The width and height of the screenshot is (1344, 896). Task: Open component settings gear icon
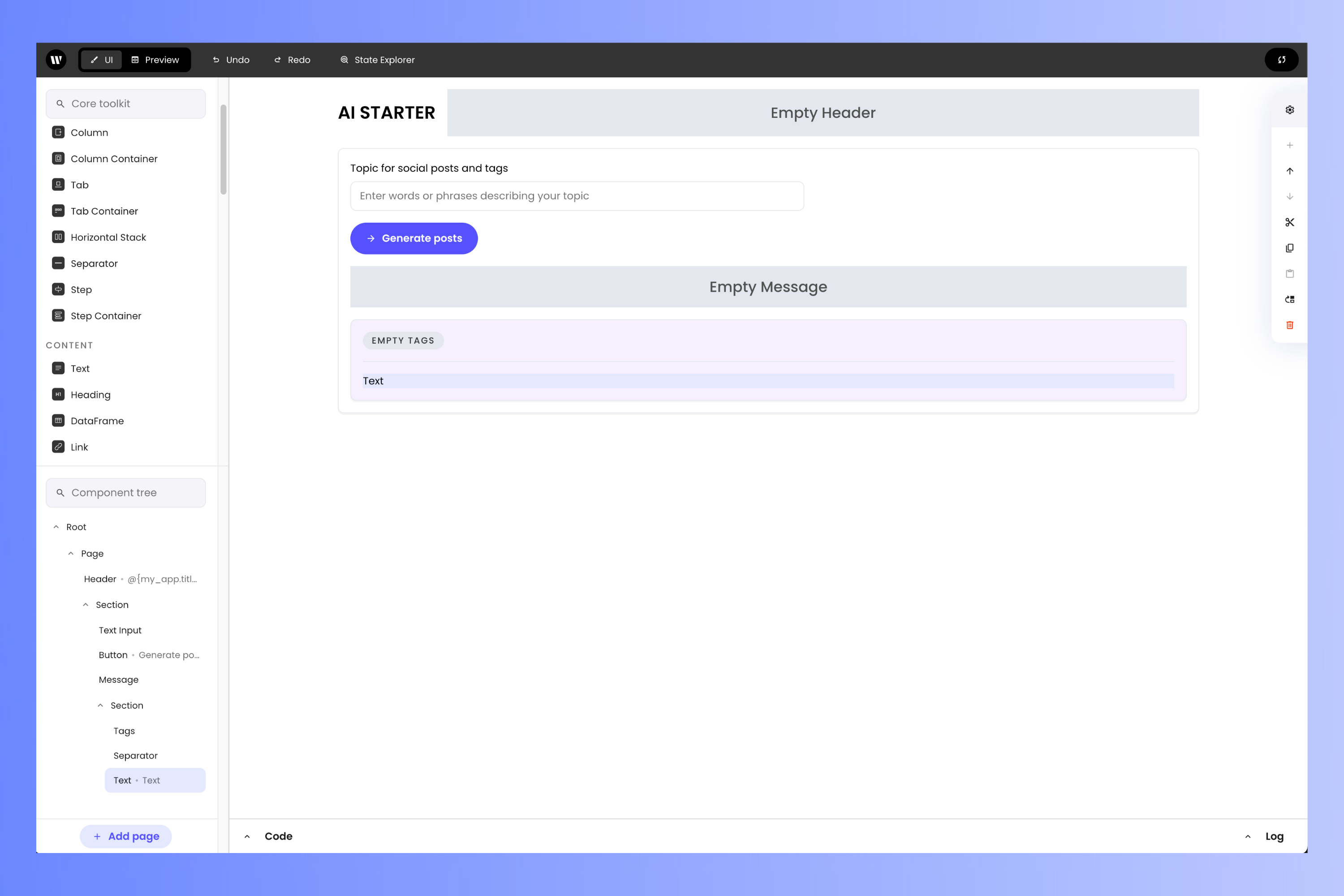(1290, 110)
